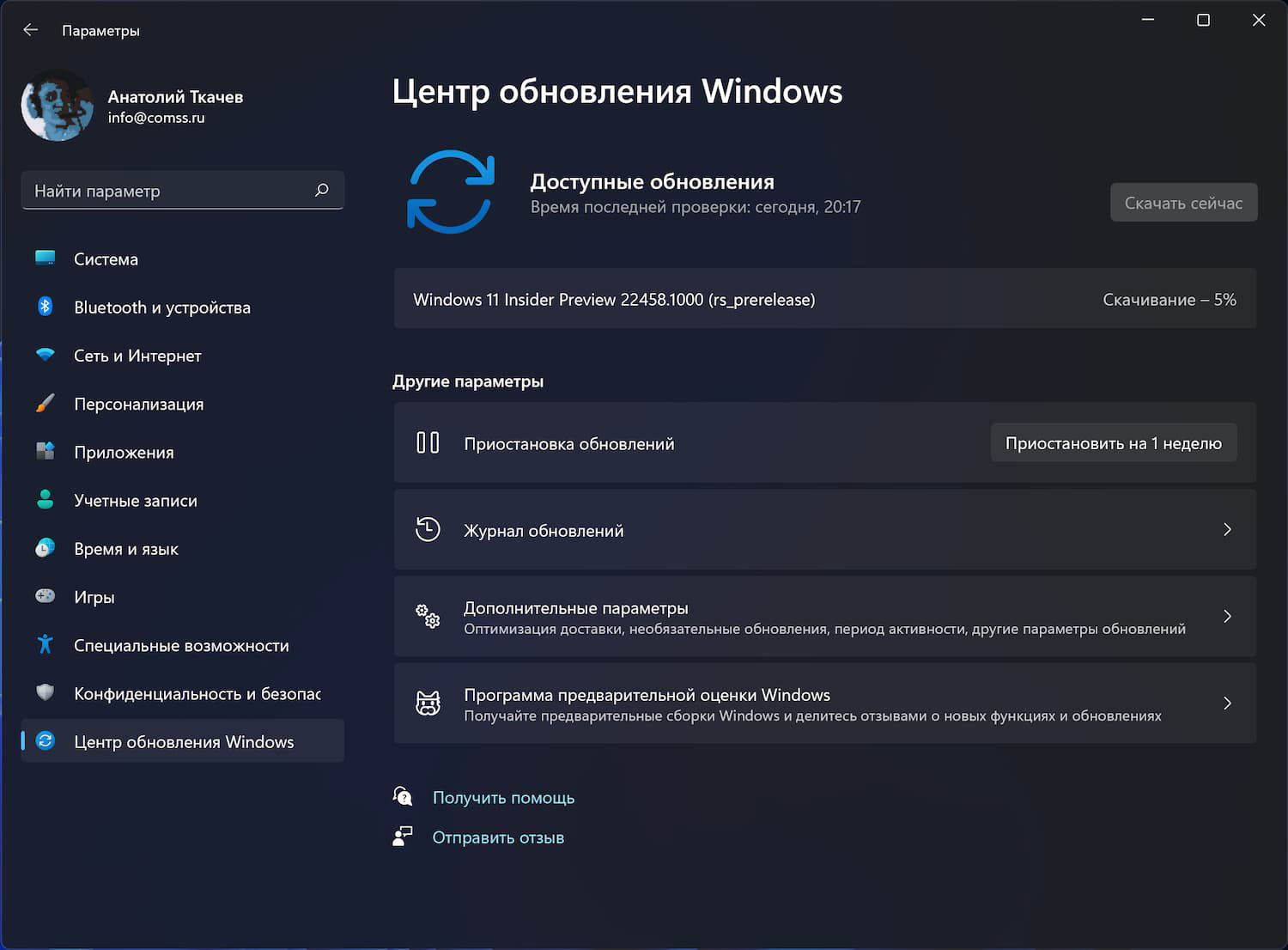Open Программа предварительной оценки Windows

(x=824, y=703)
